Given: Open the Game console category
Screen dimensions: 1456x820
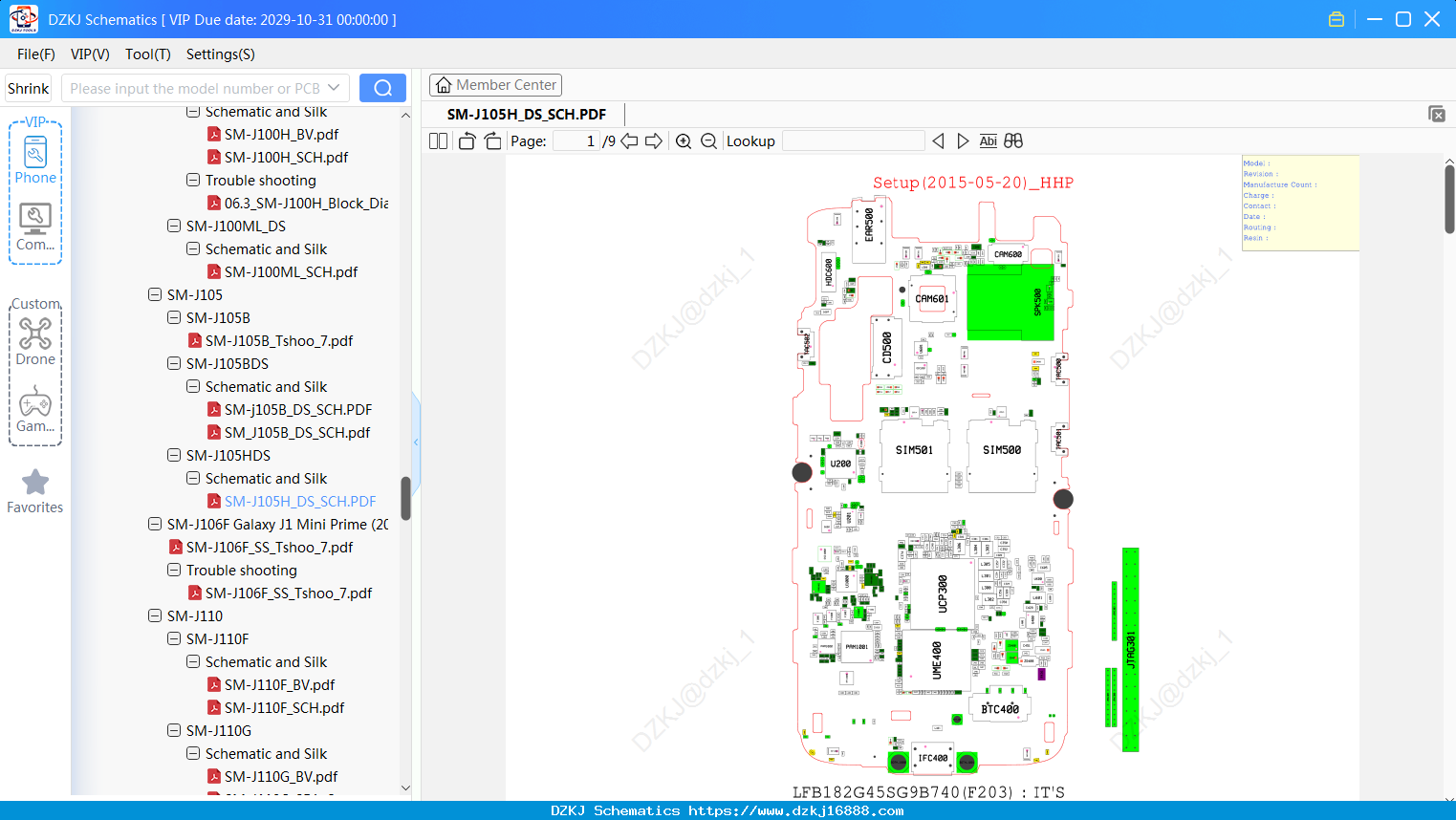Looking at the screenshot, I should (x=35, y=409).
